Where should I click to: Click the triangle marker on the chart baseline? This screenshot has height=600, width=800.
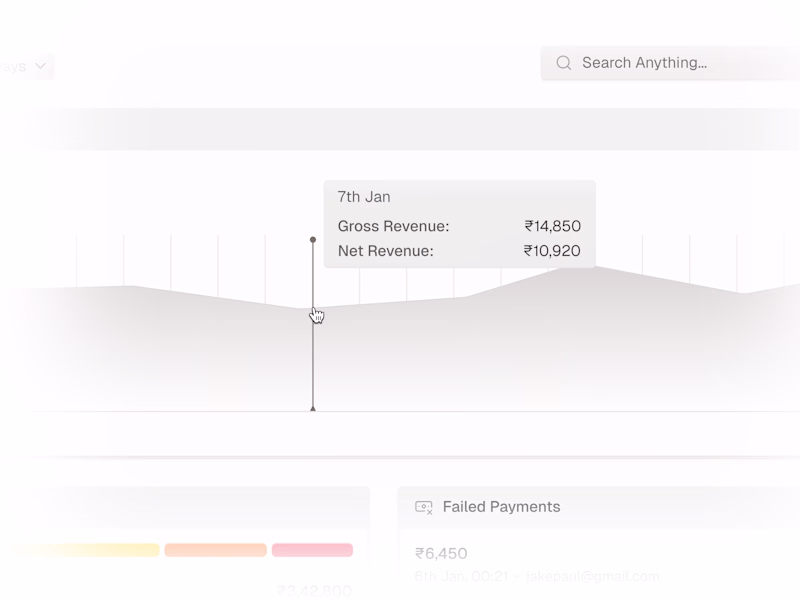(x=313, y=408)
